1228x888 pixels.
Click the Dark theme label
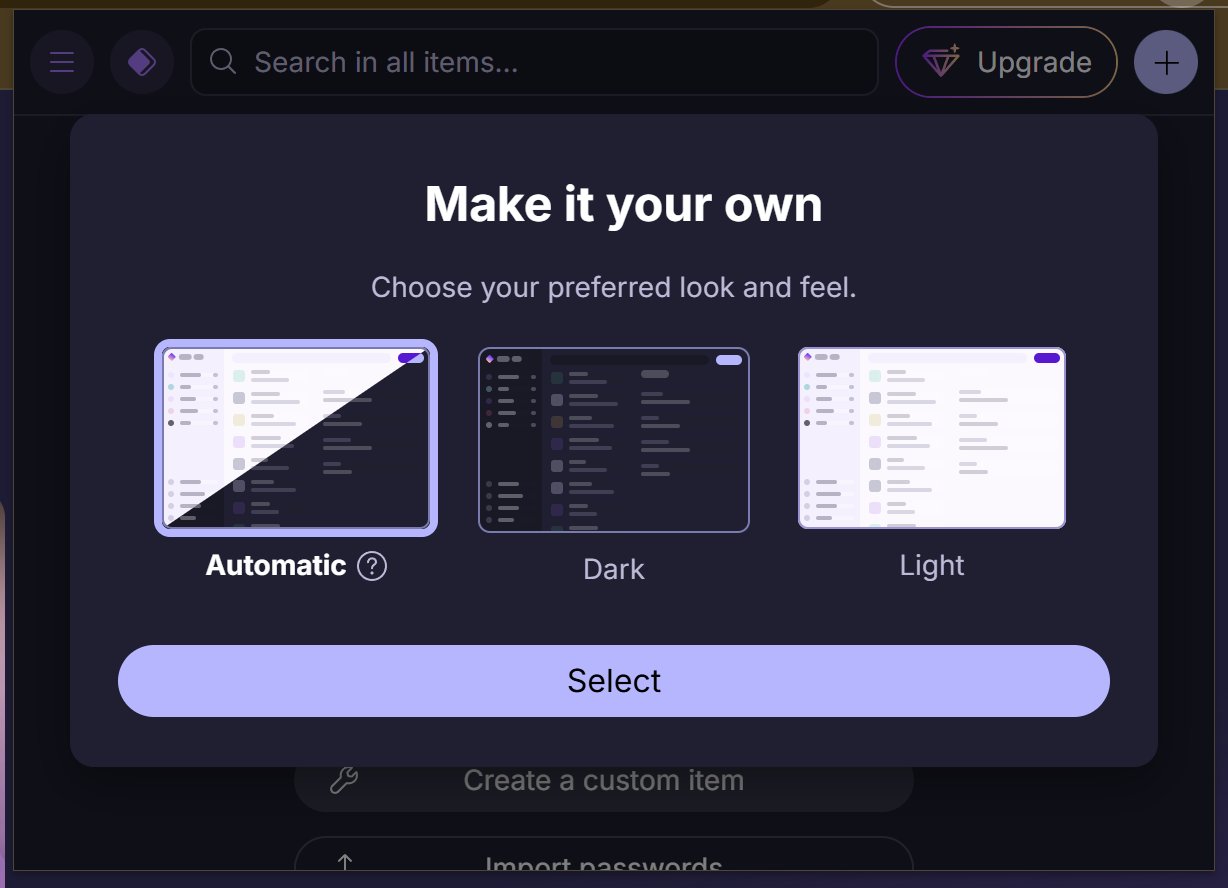coord(614,570)
